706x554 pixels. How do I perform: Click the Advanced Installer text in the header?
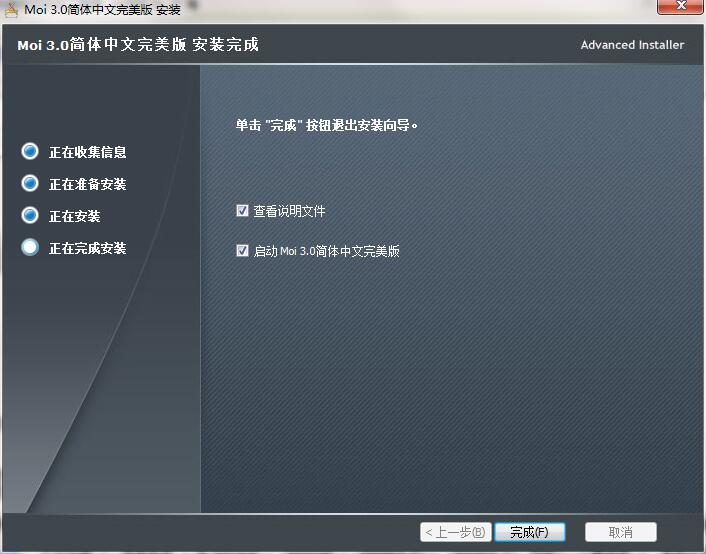click(632, 45)
